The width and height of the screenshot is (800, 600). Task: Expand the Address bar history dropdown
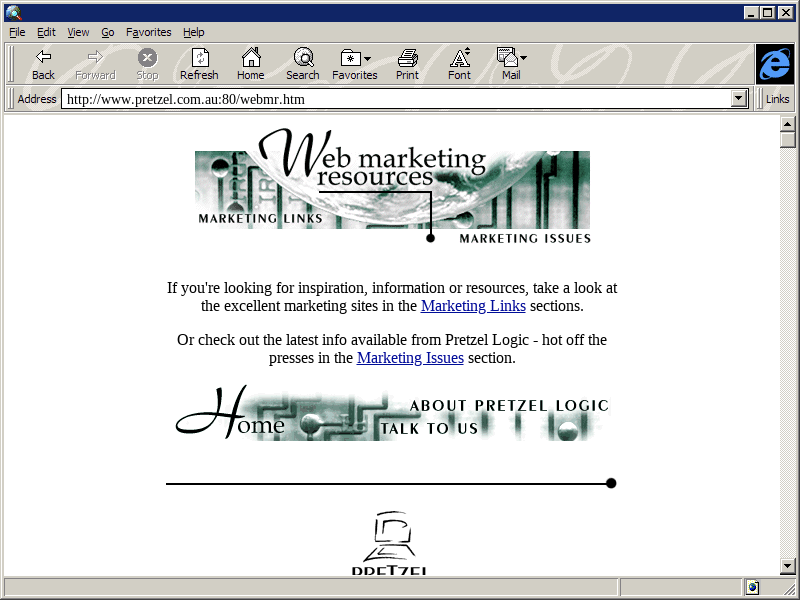click(x=739, y=99)
